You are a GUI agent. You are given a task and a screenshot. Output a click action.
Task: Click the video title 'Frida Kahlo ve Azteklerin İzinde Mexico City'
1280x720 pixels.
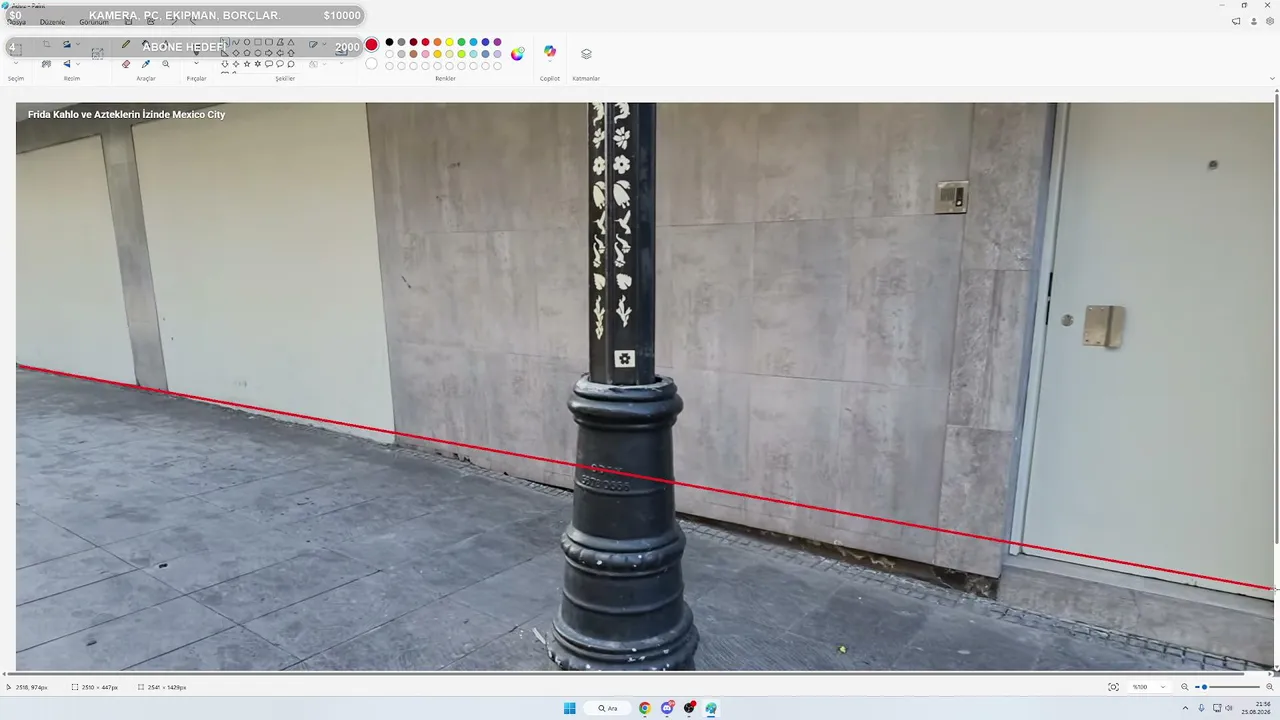point(127,115)
